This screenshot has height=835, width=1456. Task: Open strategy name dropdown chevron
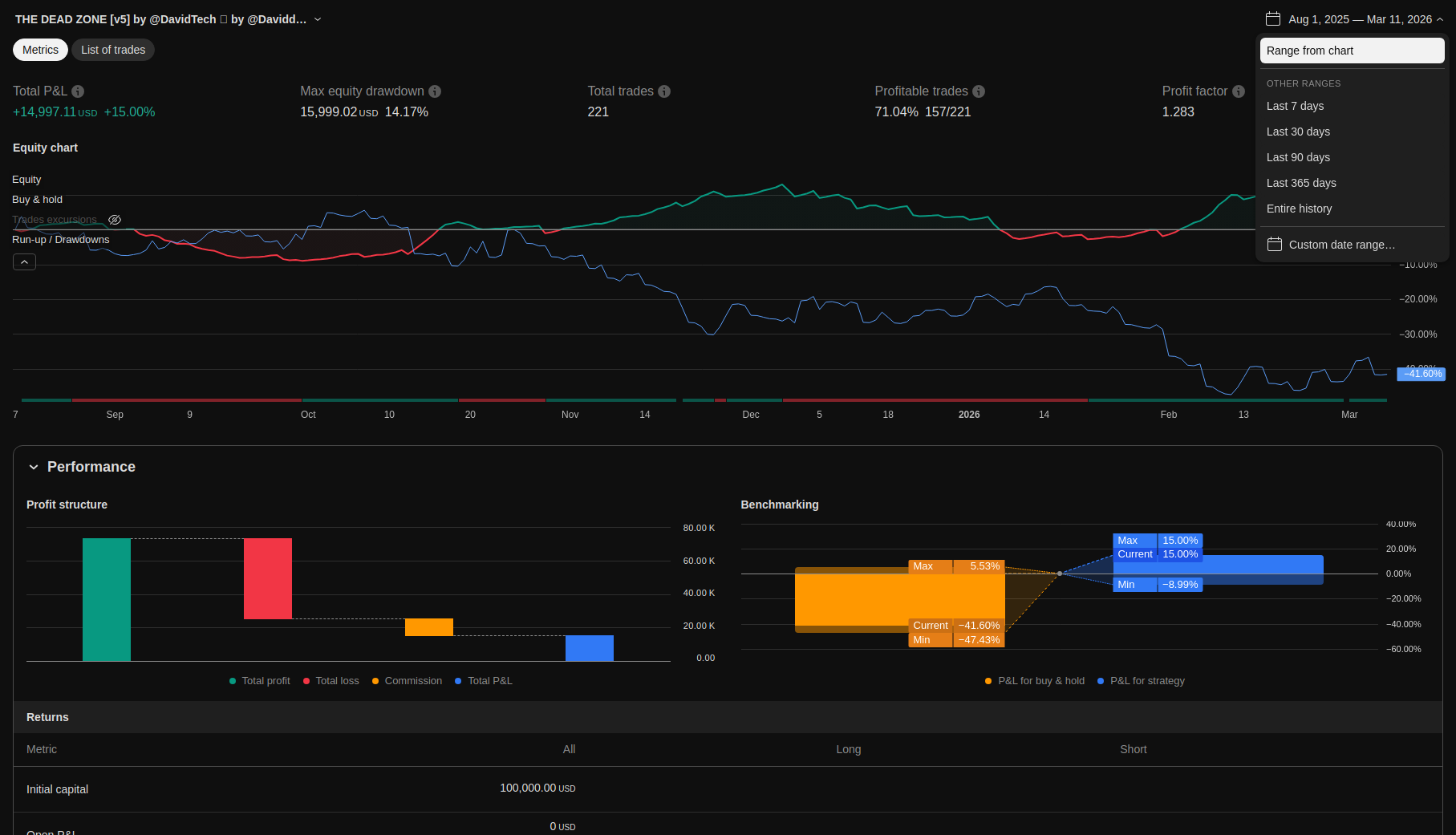pos(318,19)
